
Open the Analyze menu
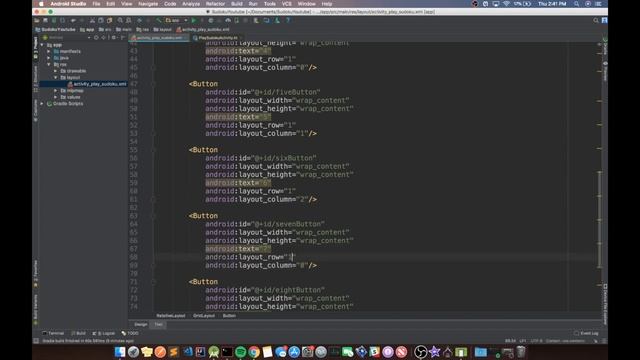click(191, 4)
